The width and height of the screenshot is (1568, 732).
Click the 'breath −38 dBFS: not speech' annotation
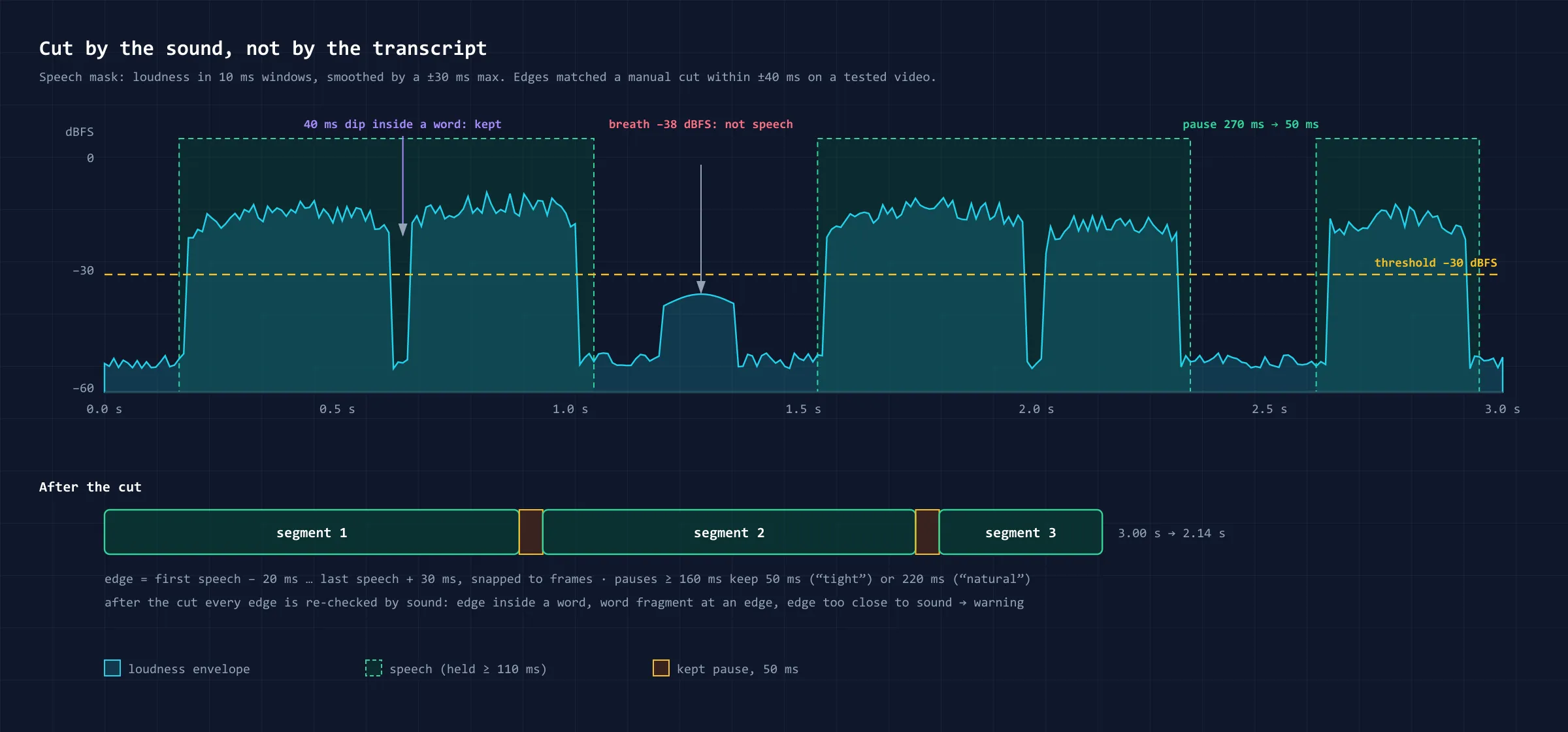[x=700, y=124]
